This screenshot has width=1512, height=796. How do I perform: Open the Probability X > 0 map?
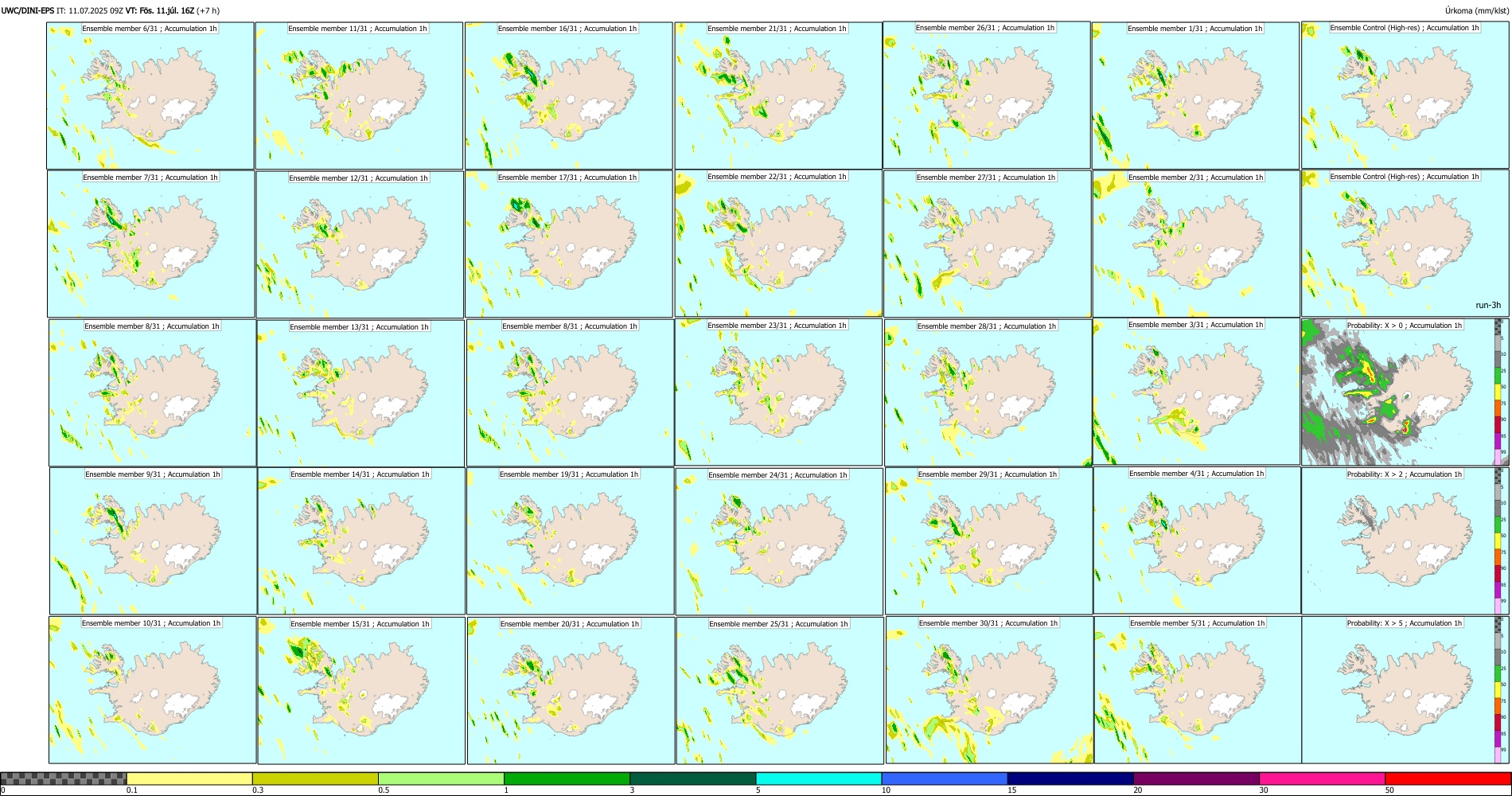(x=1405, y=392)
